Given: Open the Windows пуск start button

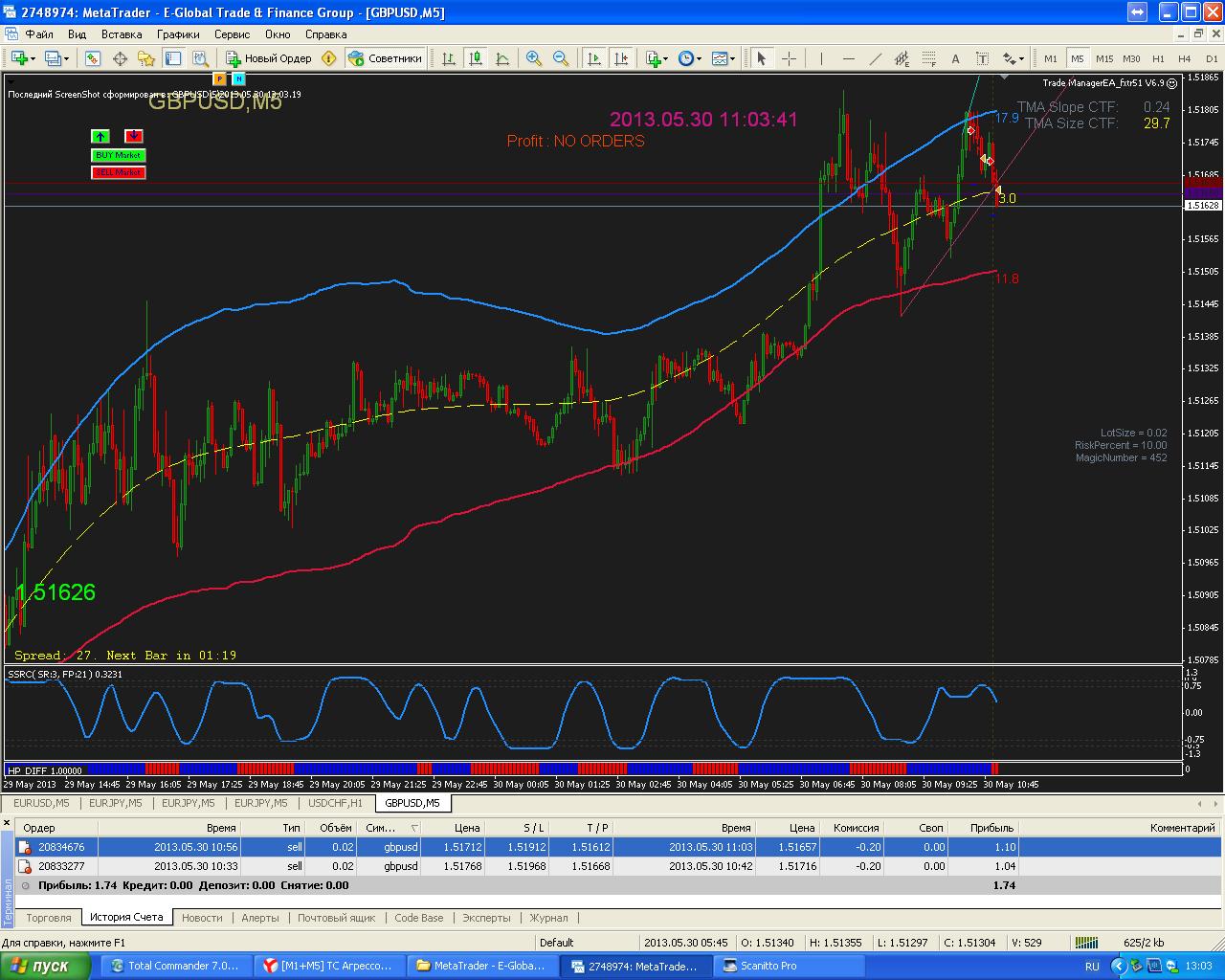Looking at the screenshot, I should click(x=45, y=966).
